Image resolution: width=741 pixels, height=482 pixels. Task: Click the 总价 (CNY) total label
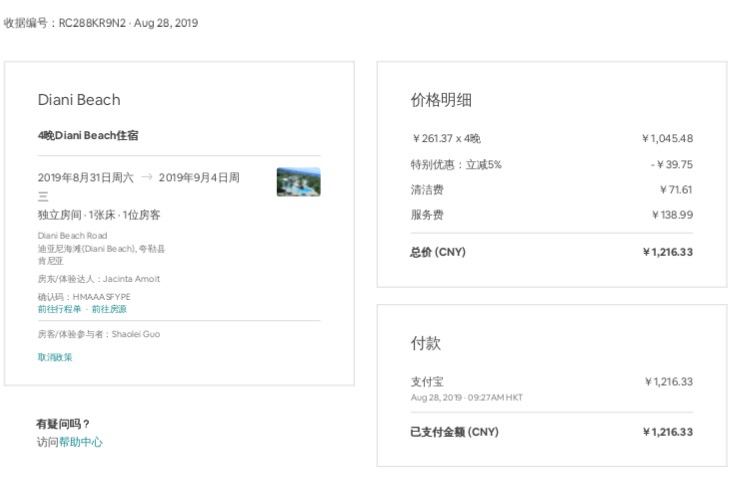click(438, 252)
